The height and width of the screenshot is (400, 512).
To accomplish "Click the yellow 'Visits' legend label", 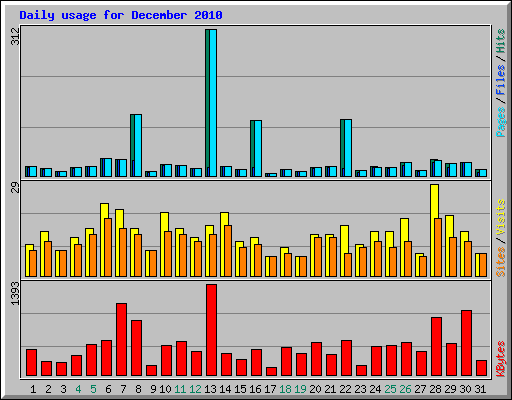I will [x=500, y=217].
